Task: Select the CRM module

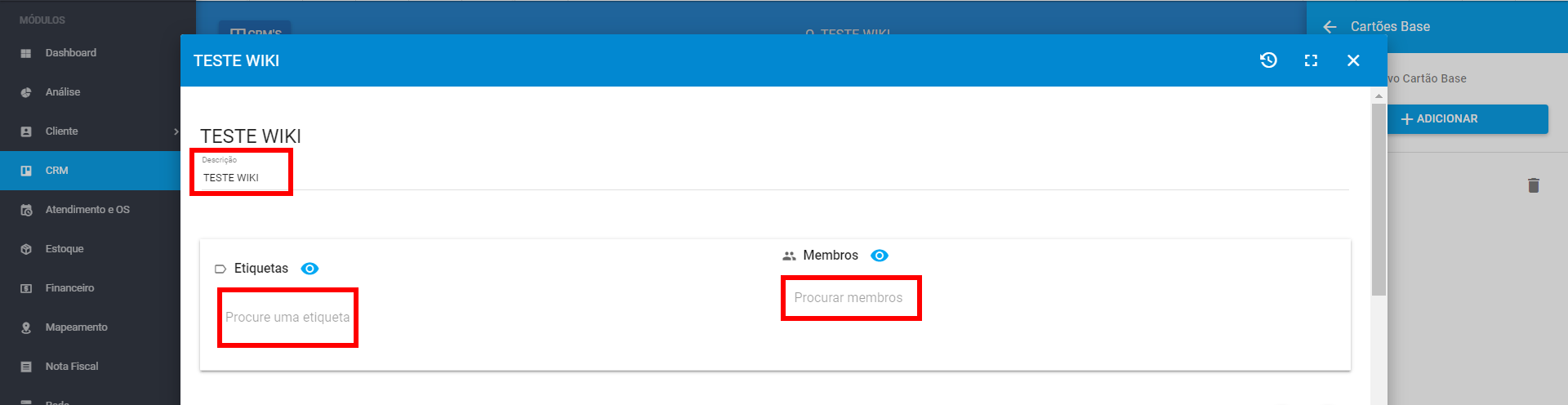Action: coord(90,171)
